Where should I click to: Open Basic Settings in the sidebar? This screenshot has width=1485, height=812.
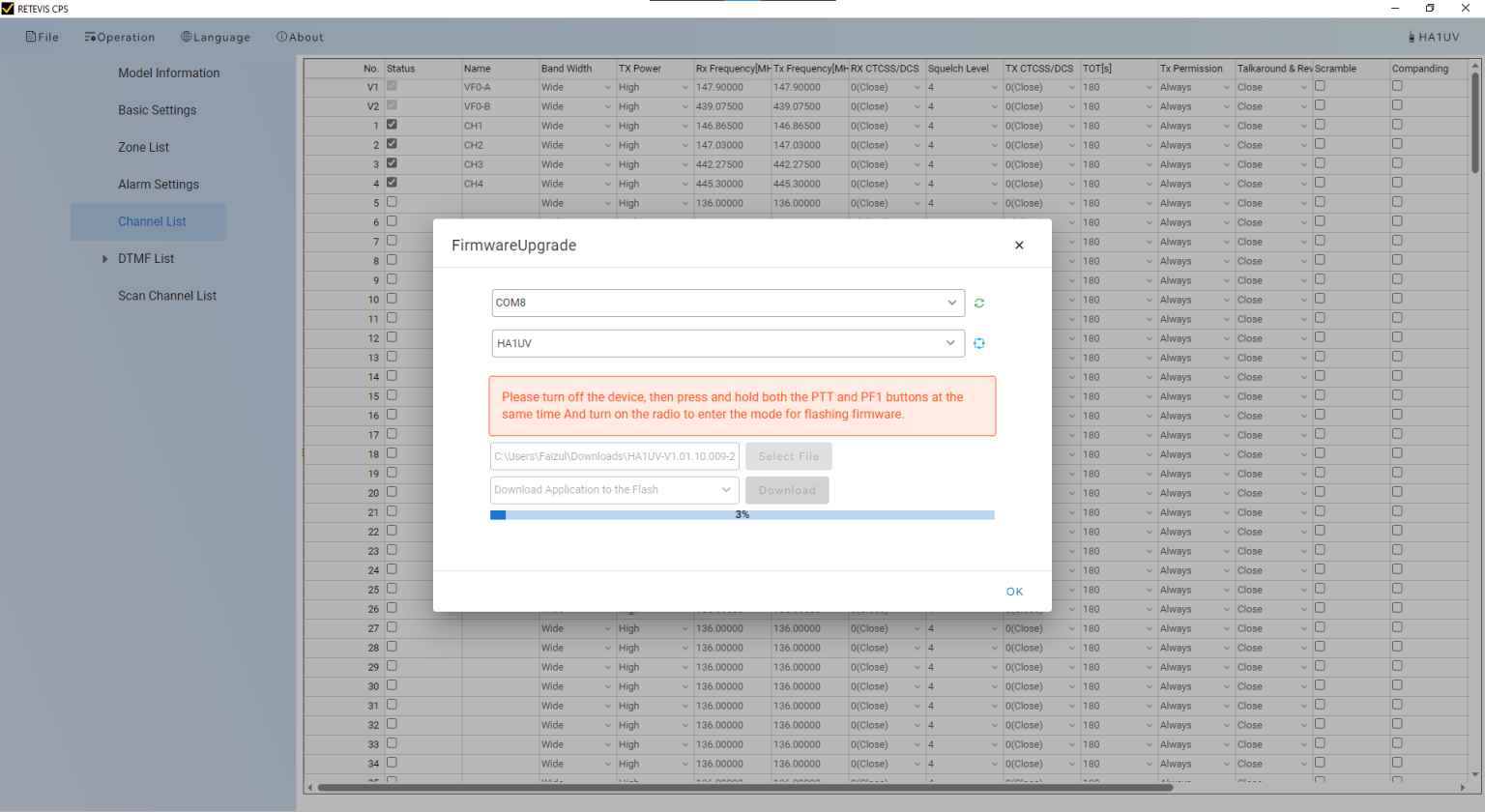(157, 110)
